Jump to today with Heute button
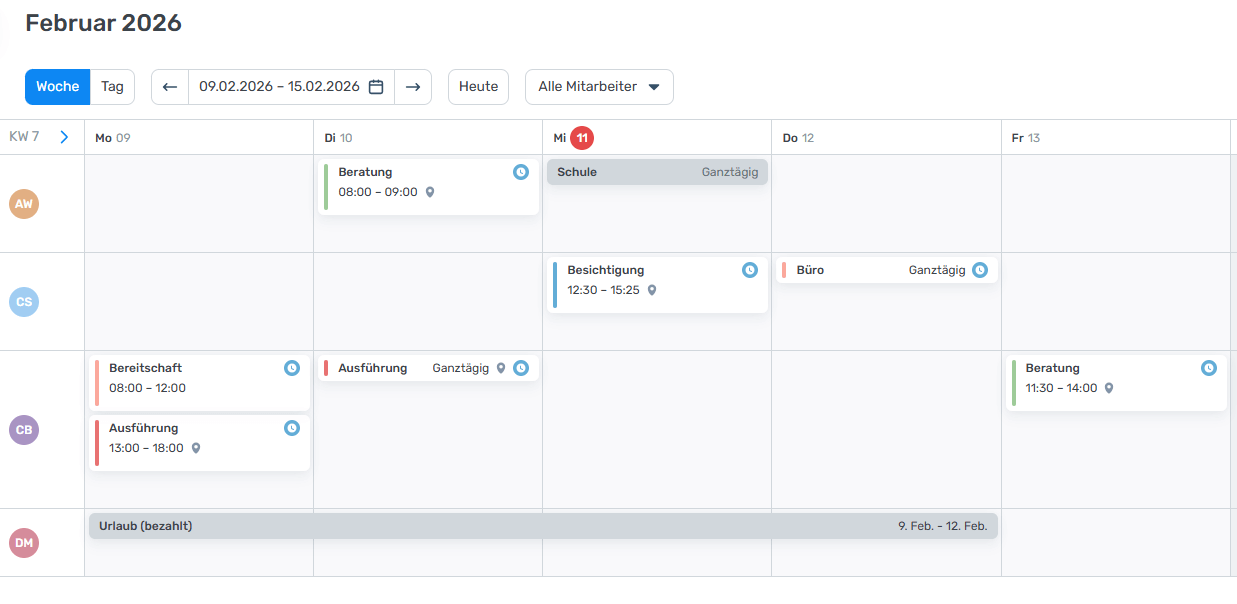Image resolution: width=1237 pixels, height=604 pixels. pyautogui.click(x=478, y=87)
